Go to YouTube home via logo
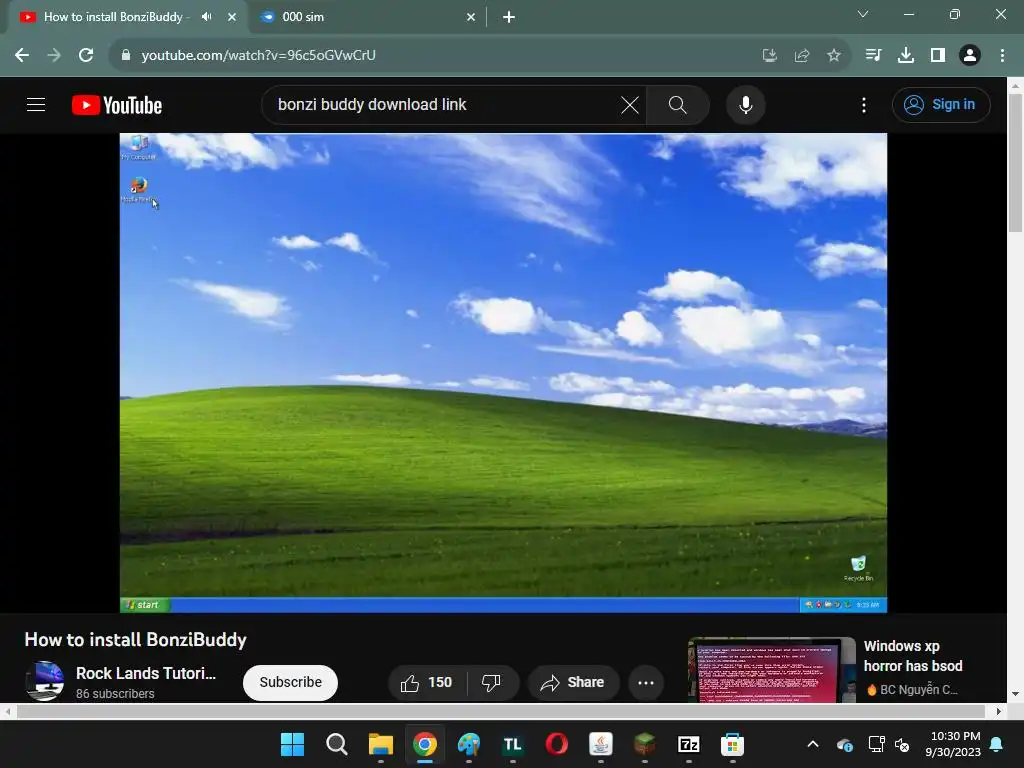Image resolution: width=1024 pixels, height=768 pixels. (x=117, y=105)
